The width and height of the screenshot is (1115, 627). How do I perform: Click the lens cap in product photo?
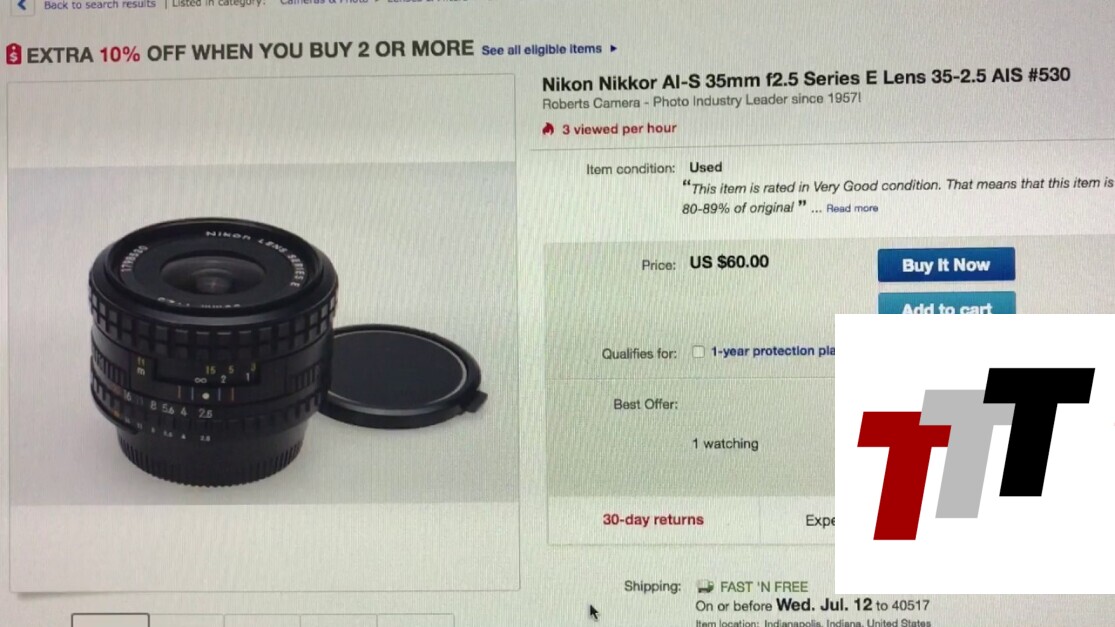coord(402,376)
